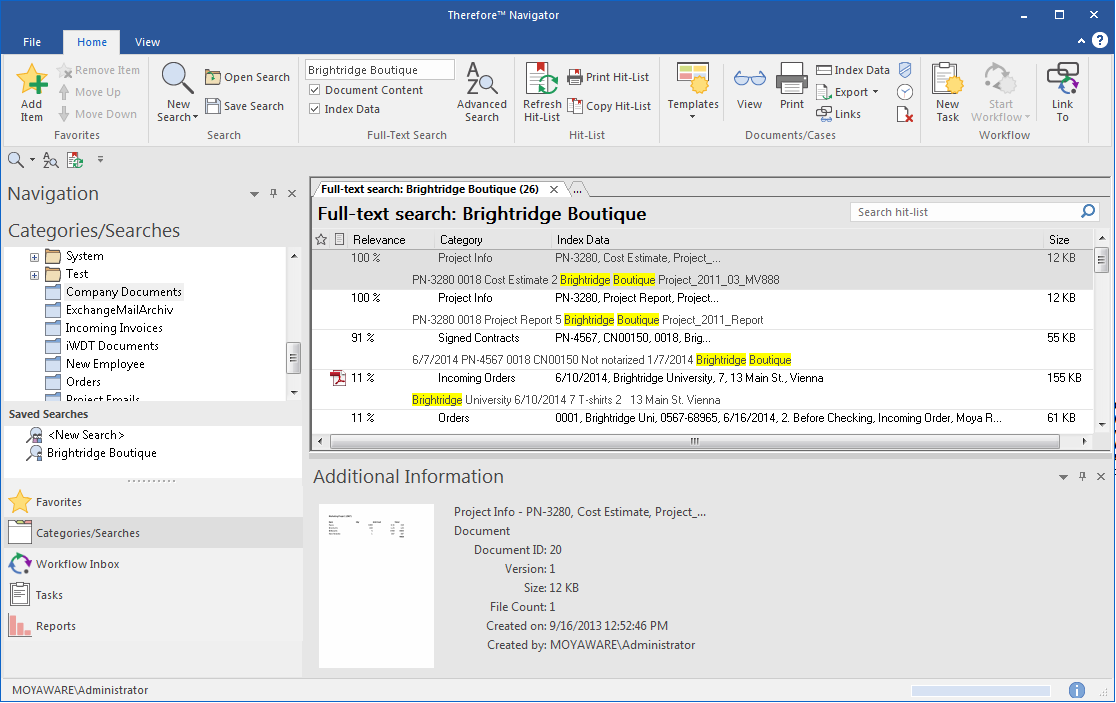Expand the Test folder tree node
Viewport: 1116px width, 703px height.
pyautogui.click(x=34, y=275)
